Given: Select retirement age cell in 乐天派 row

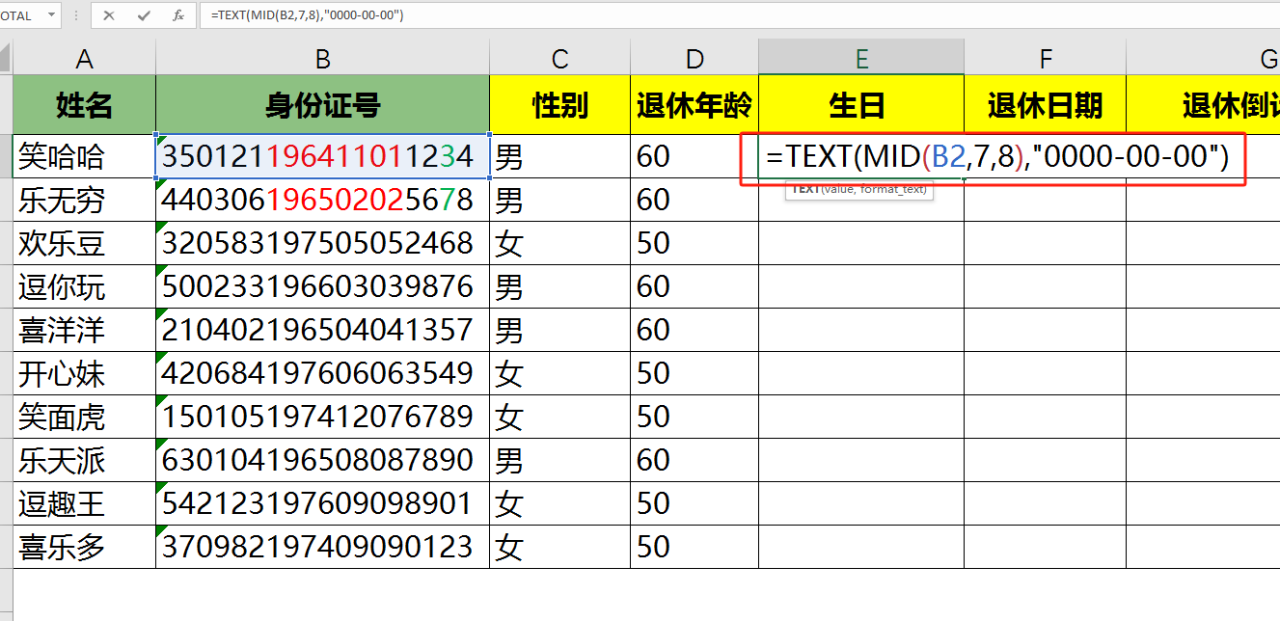Looking at the screenshot, I should pos(695,460).
